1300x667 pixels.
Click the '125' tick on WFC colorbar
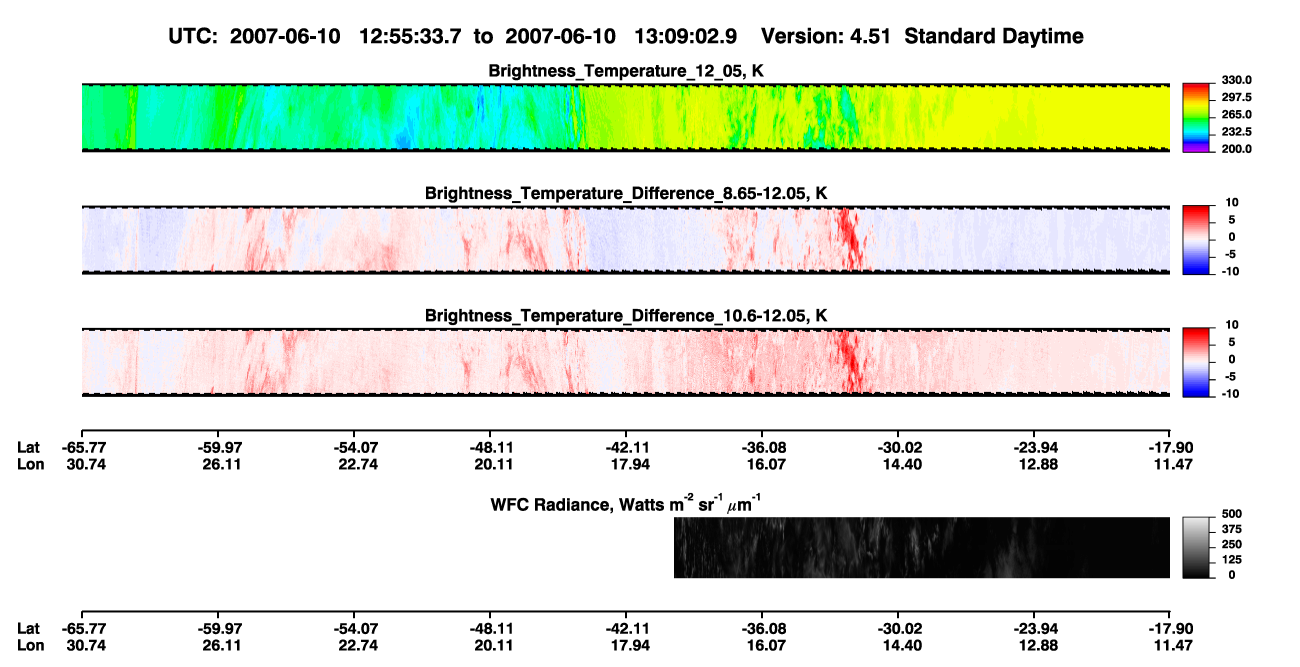pyautogui.click(x=1231, y=560)
